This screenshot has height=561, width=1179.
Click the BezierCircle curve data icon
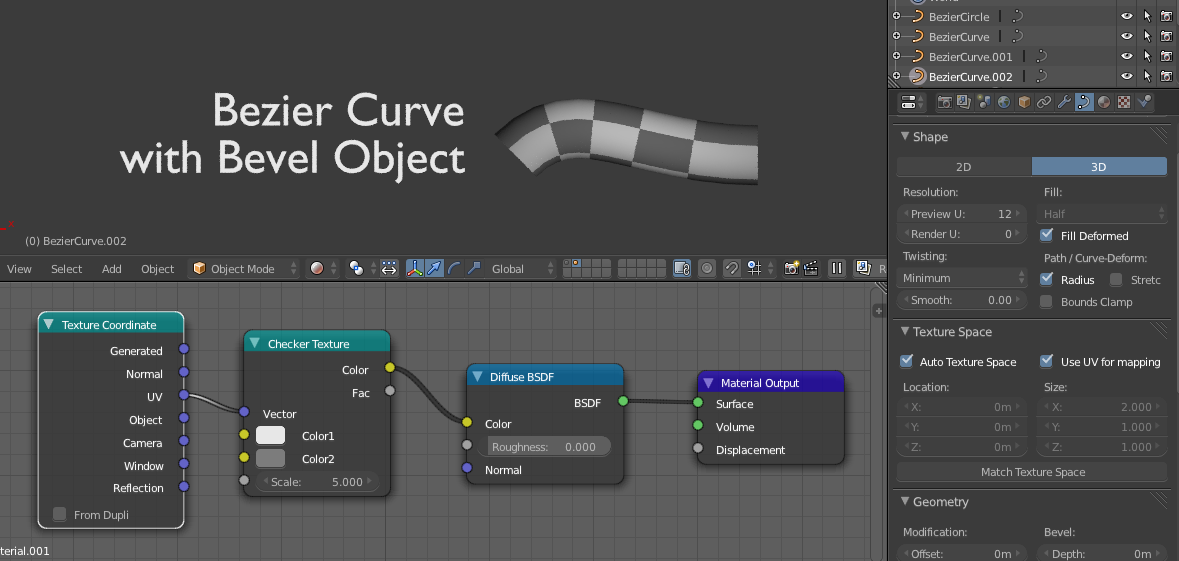(1016, 16)
